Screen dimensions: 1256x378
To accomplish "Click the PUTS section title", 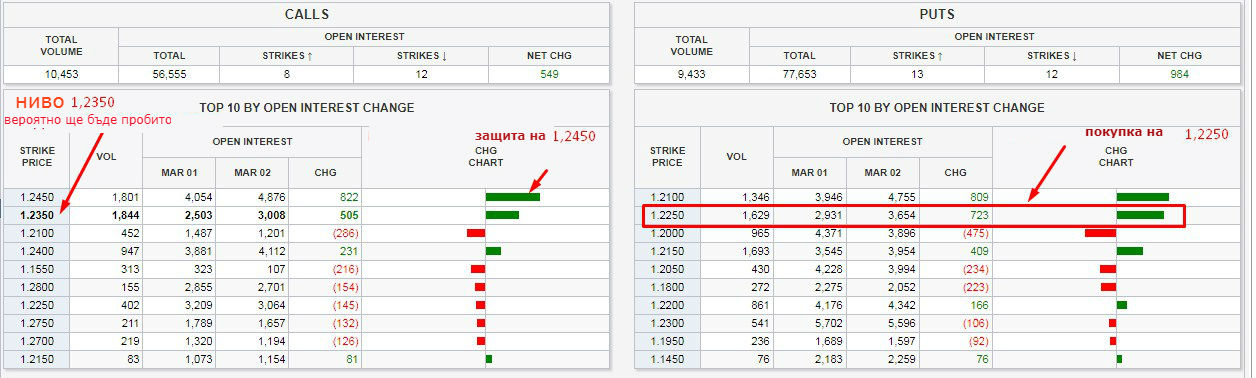I will coord(936,15).
